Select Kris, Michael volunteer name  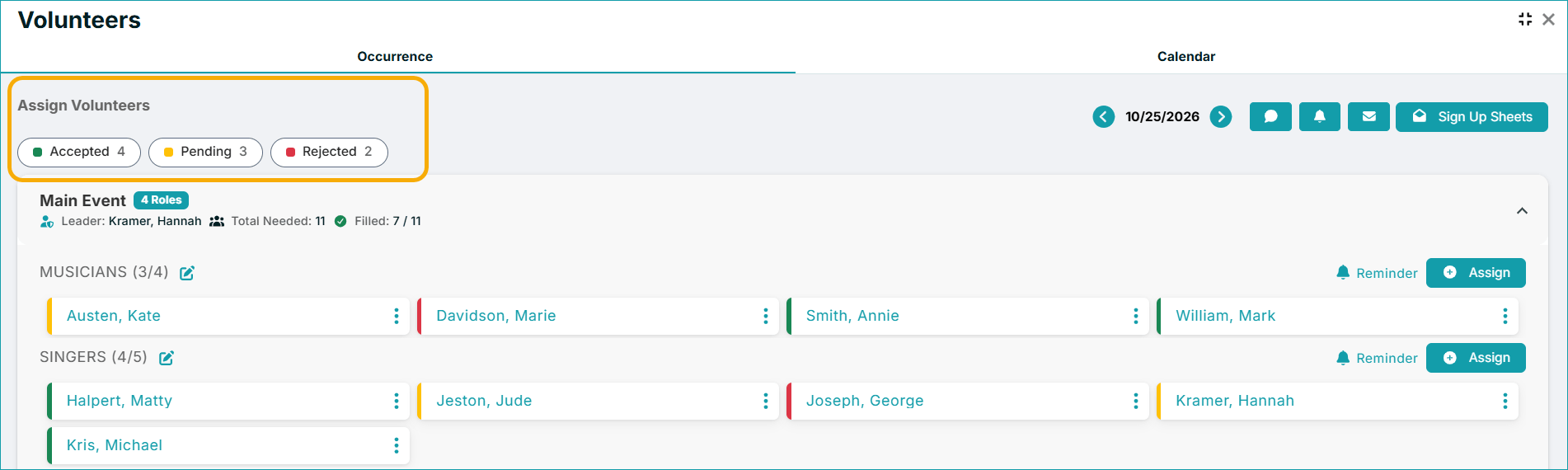pos(115,445)
